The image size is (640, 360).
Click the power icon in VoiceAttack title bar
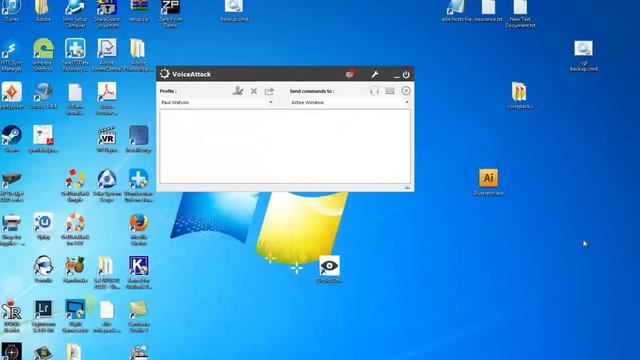[406, 75]
